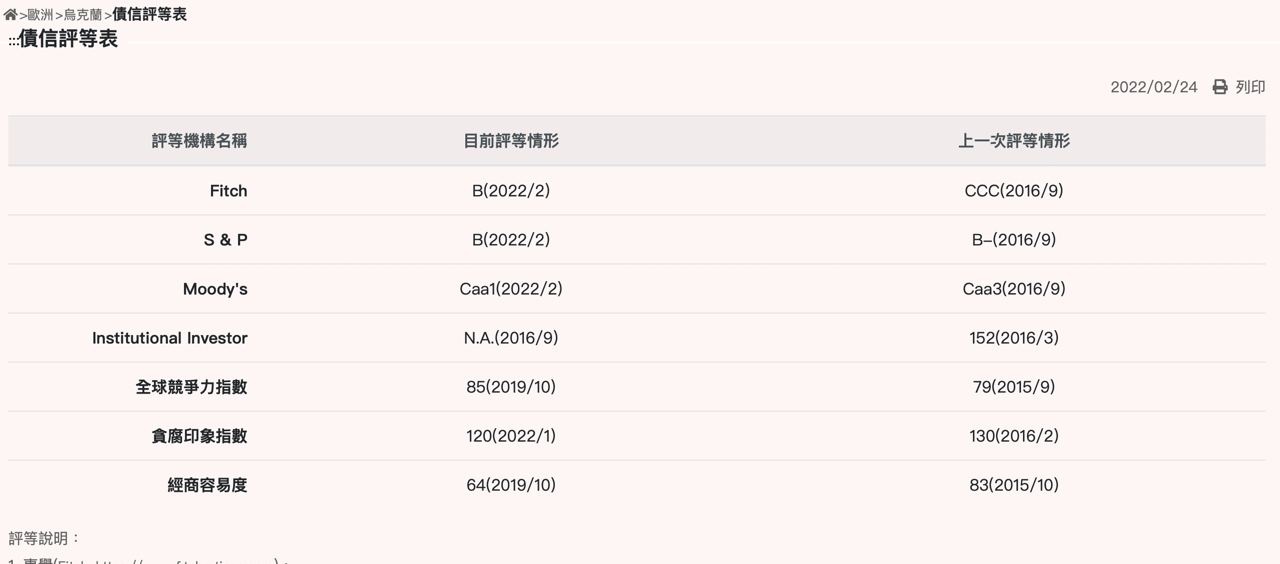The image size is (1280, 564).
Task: Open the 歐洲 breadcrumb link
Action: pos(41,15)
